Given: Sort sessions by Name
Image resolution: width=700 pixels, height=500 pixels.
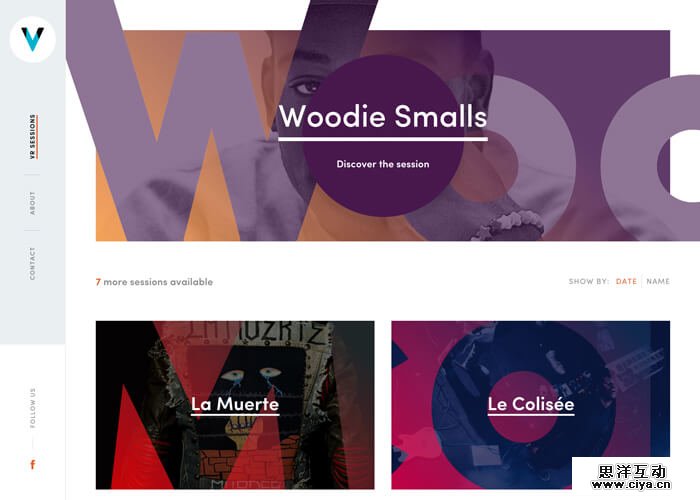Looking at the screenshot, I should (x=658, y=281).
